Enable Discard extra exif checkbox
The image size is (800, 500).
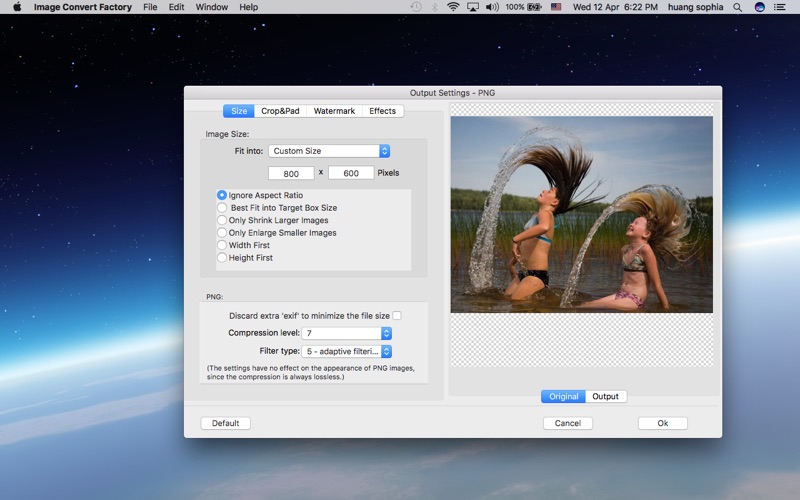point(396,315)
